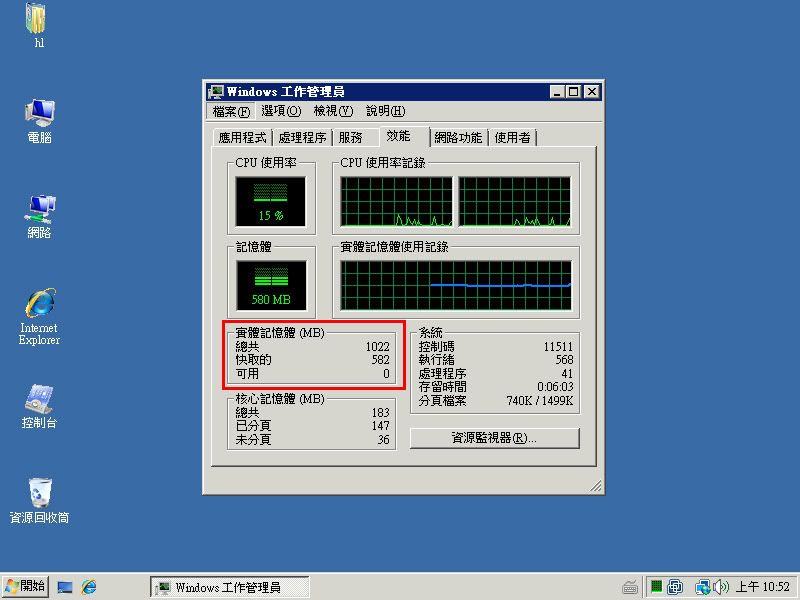Open 資源監視器(R)... button
The width and height of the screenshot is (800, 600).
494,438
